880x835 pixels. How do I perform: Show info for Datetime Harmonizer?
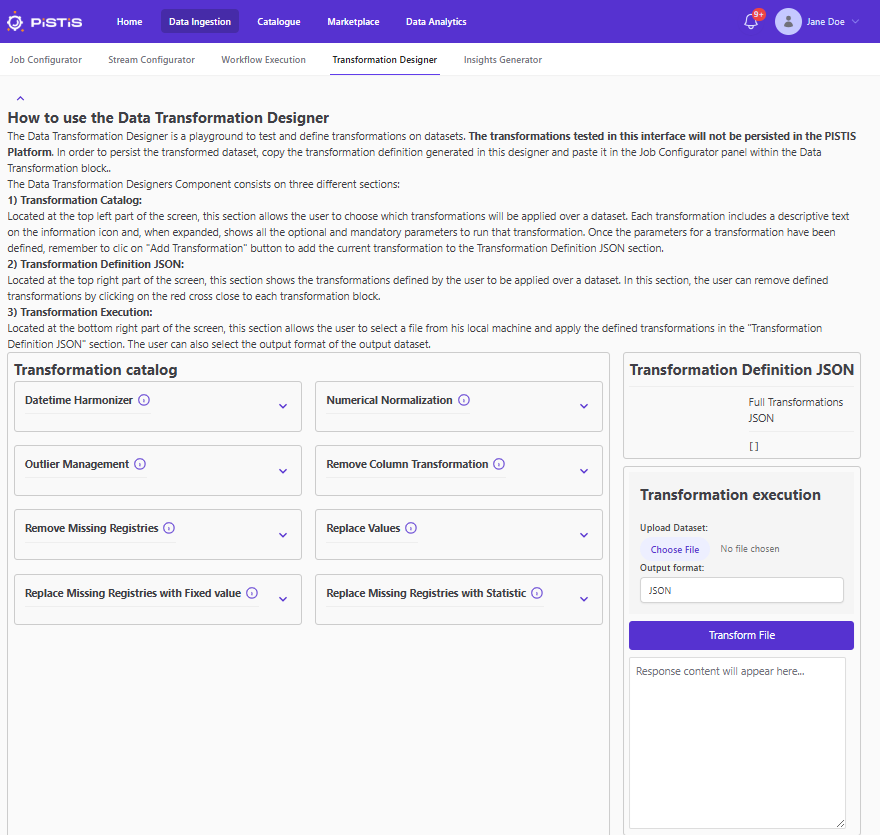[x=144, y=400]
